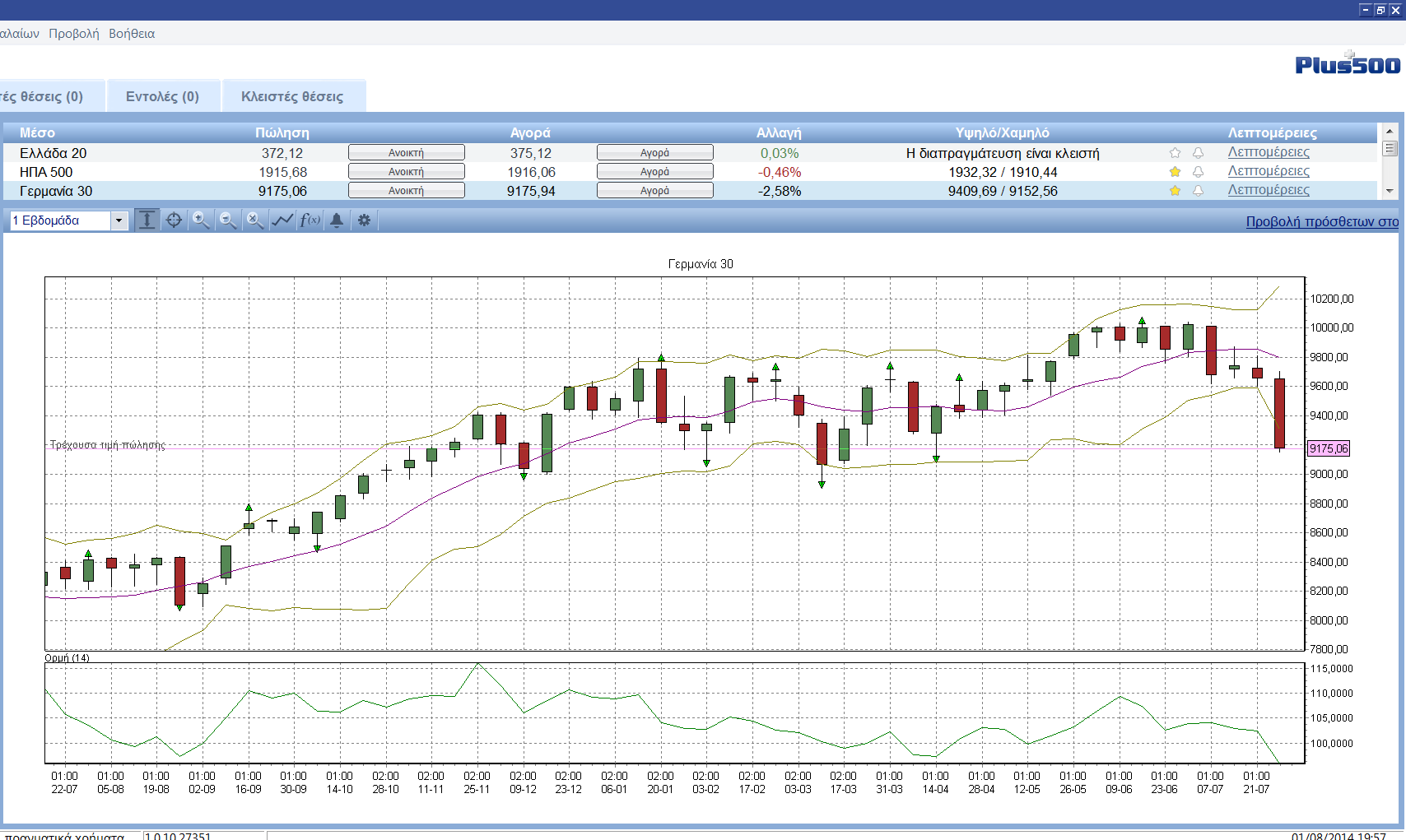Zoom out of the chart
The height and width of the screenshot is (840, 1406).
coord(228,220)
